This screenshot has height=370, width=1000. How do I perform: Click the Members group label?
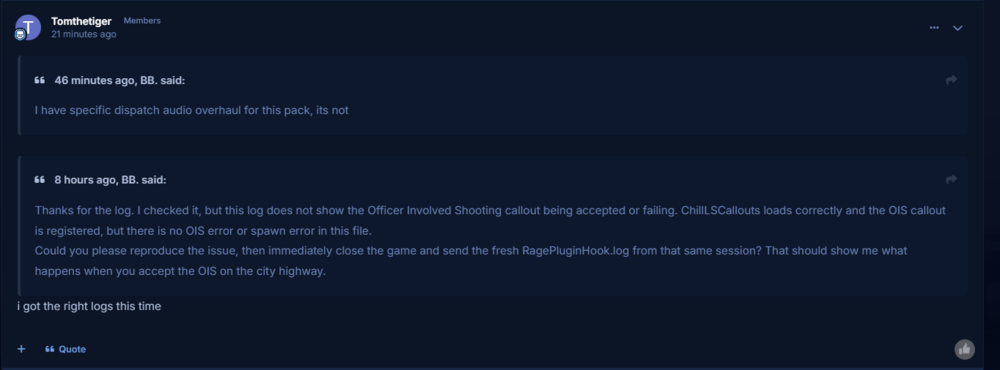click(142, 20)
